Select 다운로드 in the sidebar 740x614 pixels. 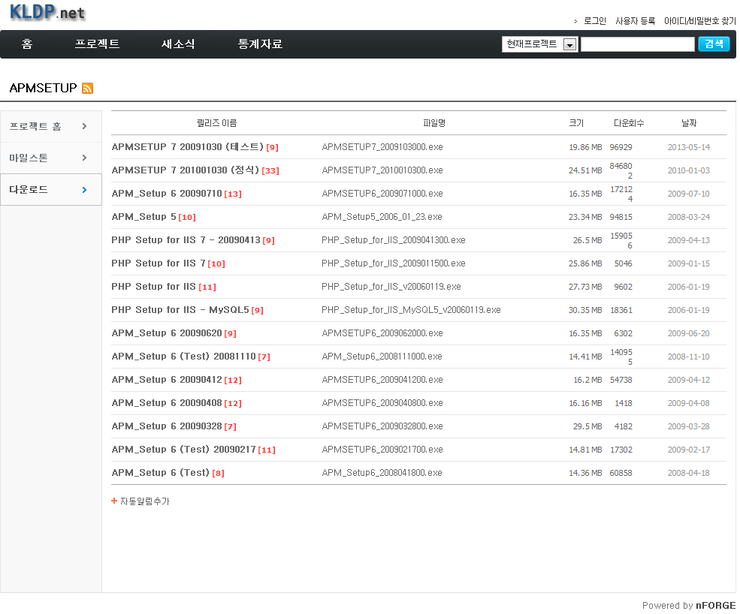(x=51, y=190)
